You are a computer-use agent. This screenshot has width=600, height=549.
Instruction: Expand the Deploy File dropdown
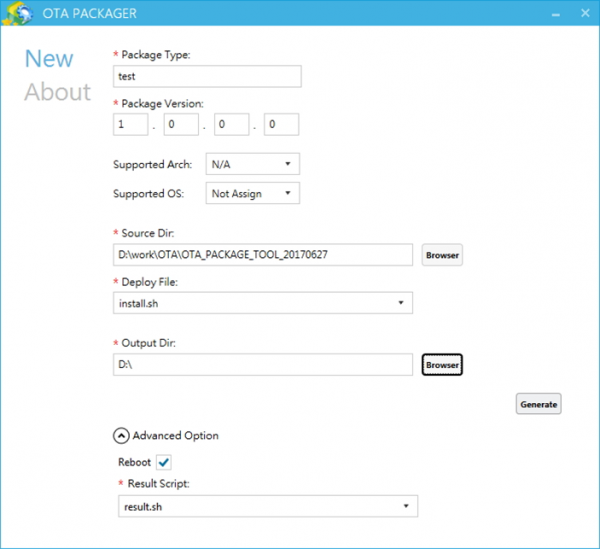coord(264,303)
